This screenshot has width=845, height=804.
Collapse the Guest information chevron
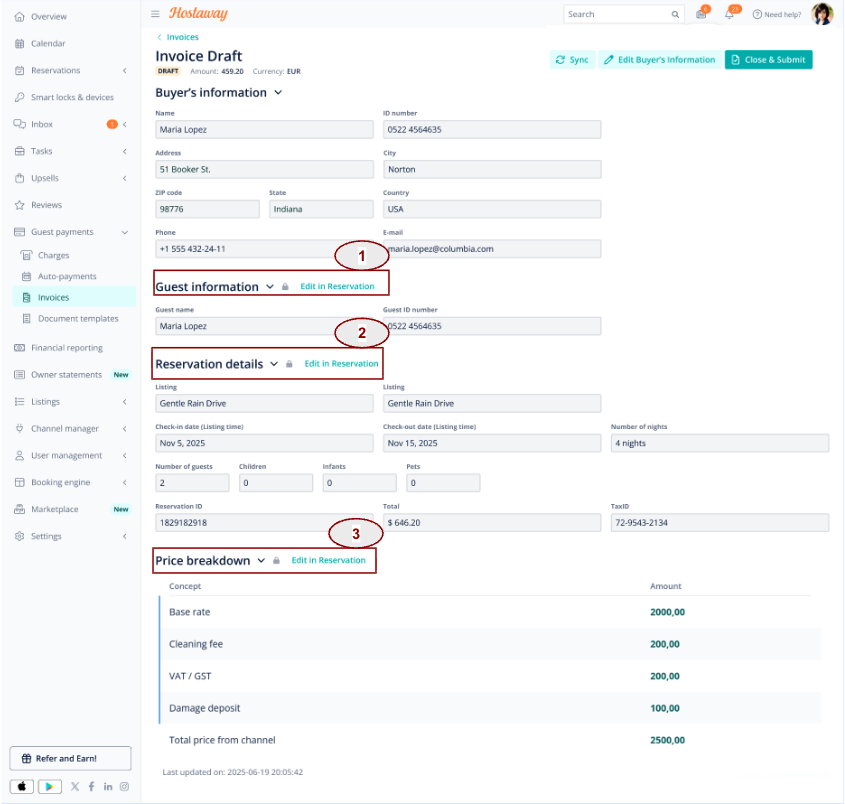click(x=270, y=287)
